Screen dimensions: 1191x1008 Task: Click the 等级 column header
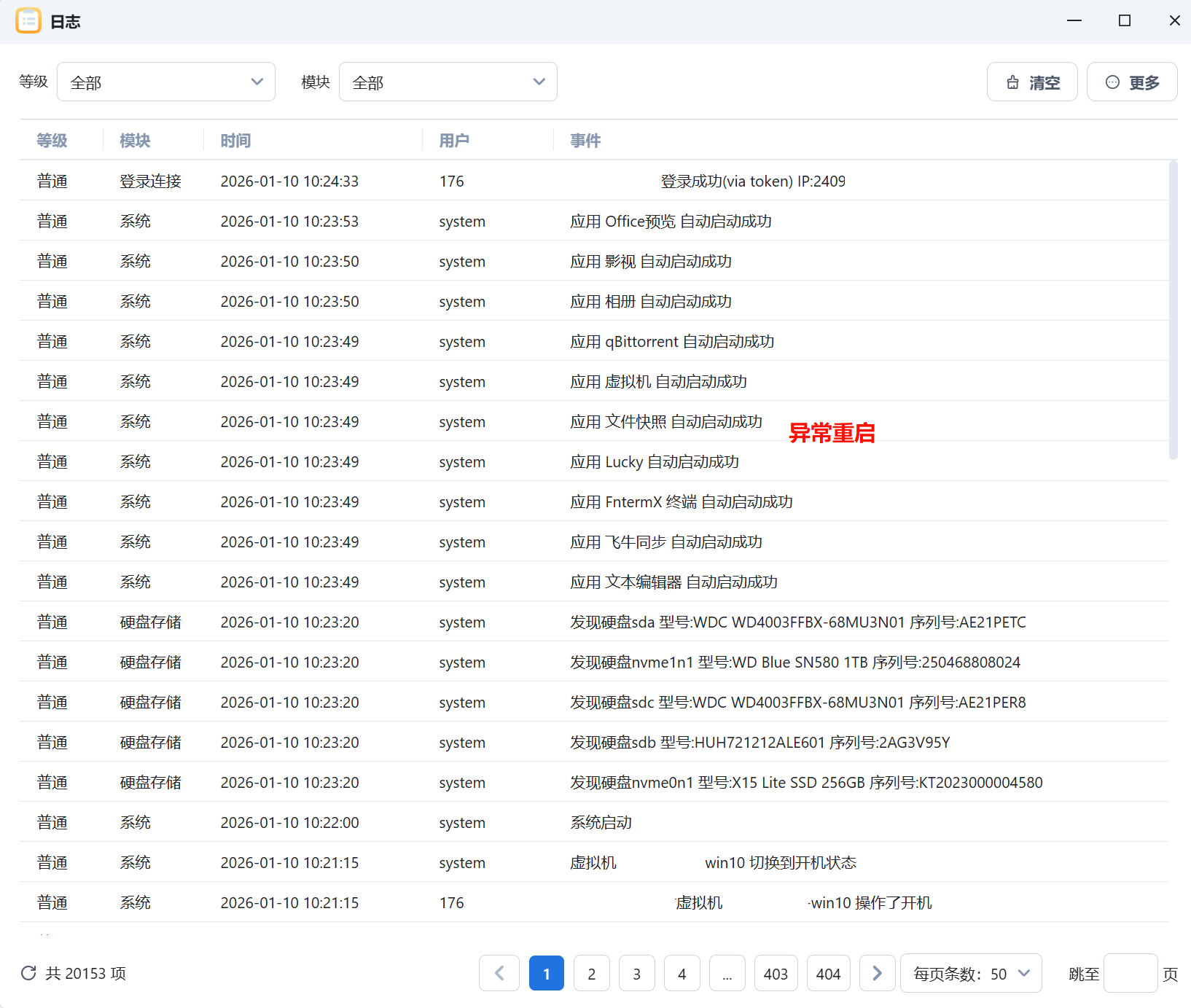(52, 140)
